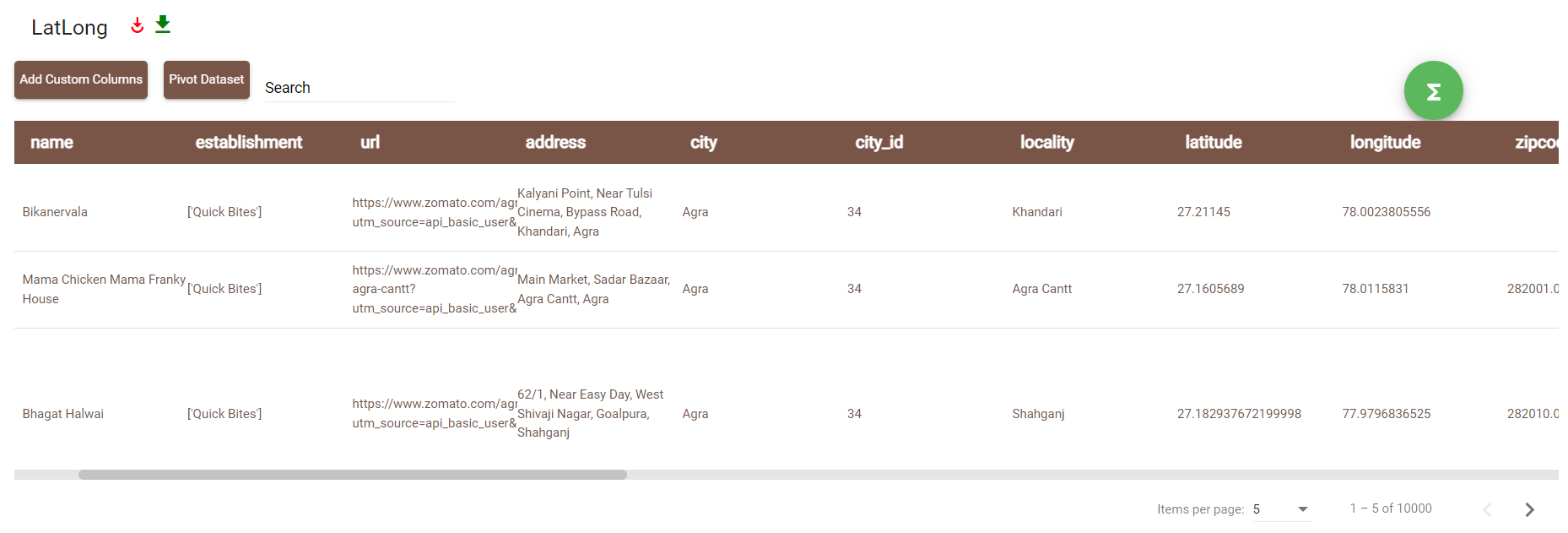
Task: Click the Pivot Dataset button
Action: 206,79
